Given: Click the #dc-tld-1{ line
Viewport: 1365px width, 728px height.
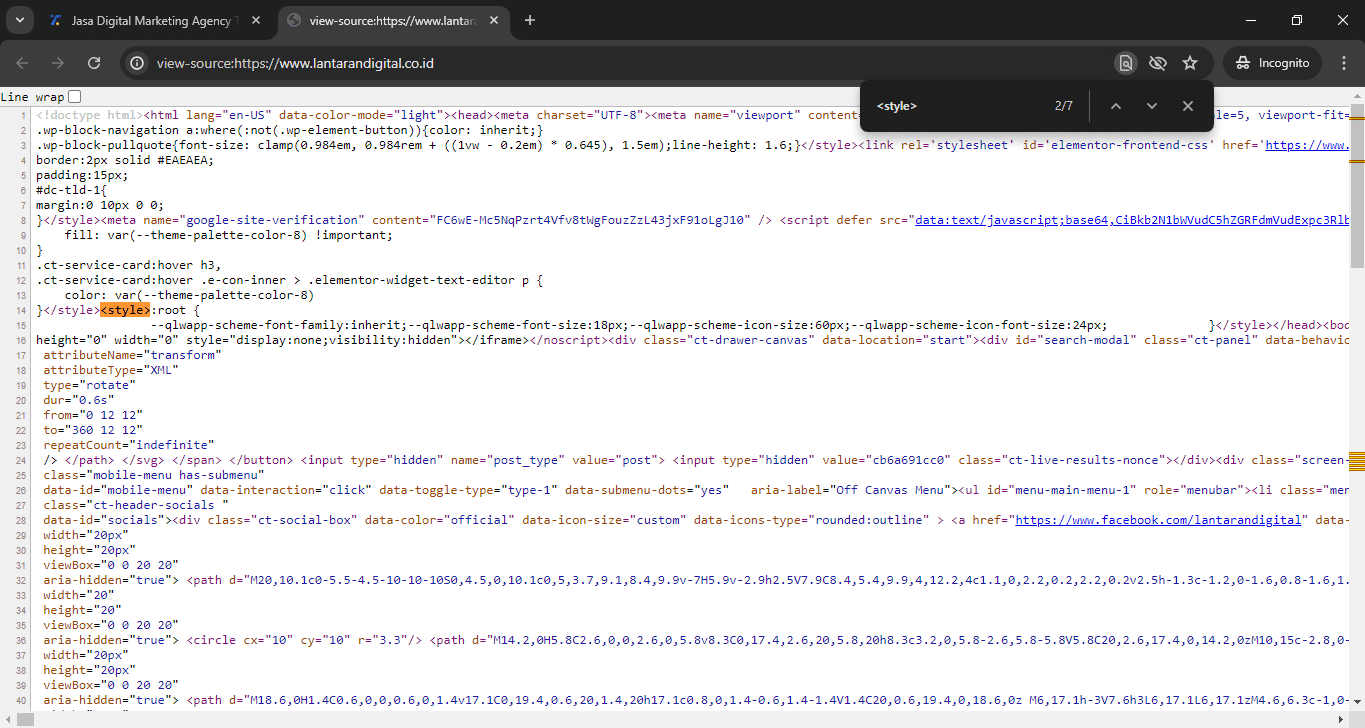Looking at the screenshot, I should (x=71, y=190).
